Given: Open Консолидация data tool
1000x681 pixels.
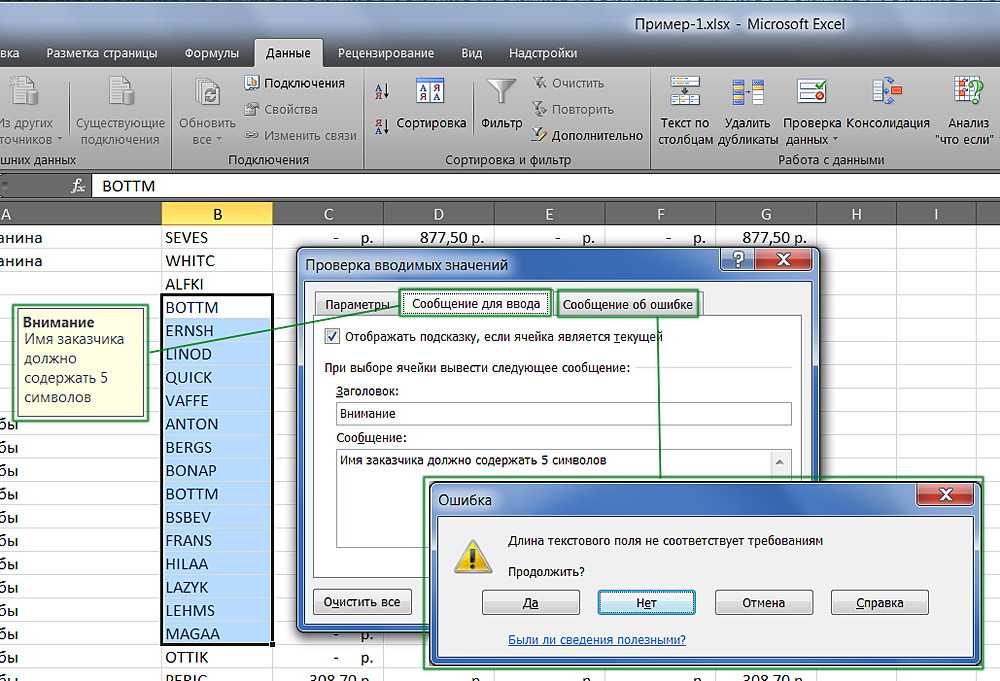Looking at the screenshot, I should pos(888,102).
